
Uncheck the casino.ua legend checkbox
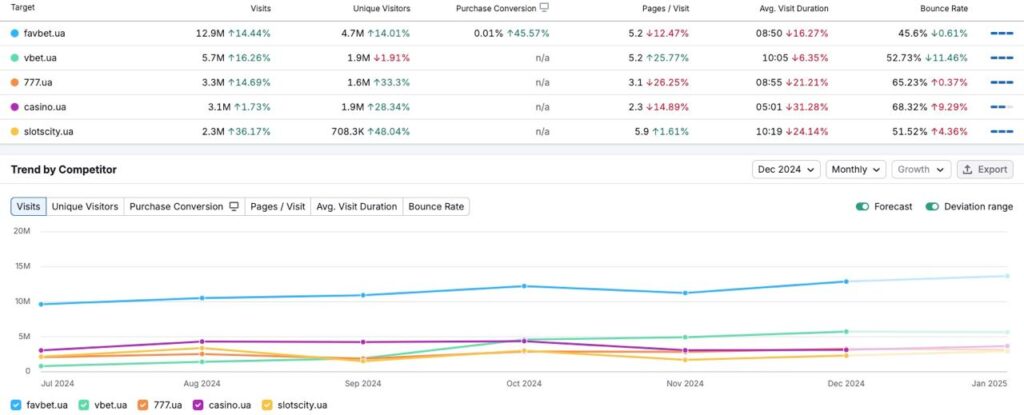tap(198, 405)
